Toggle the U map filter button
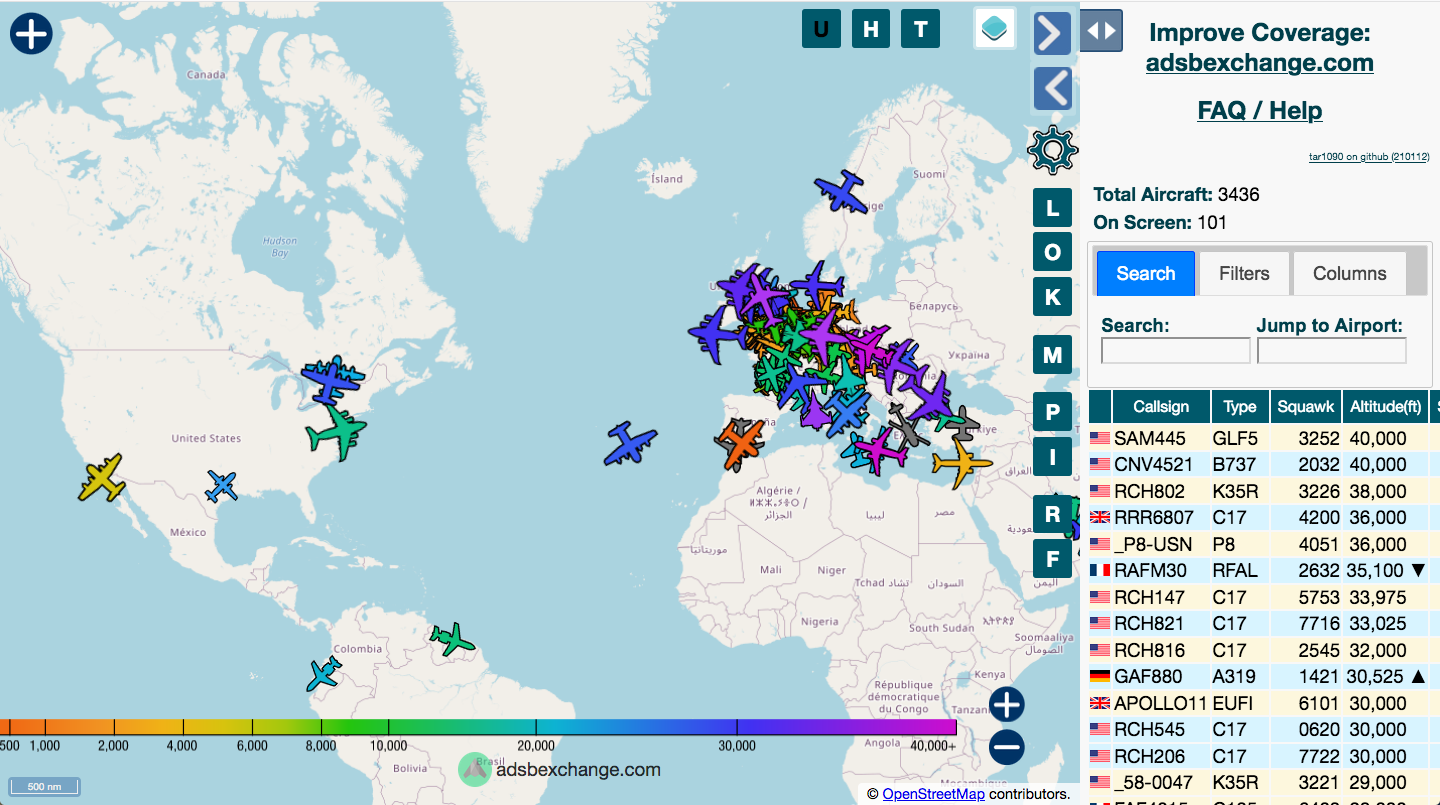Image resolution: width=1440 pixels, height=805 pixels. (821, 29)
